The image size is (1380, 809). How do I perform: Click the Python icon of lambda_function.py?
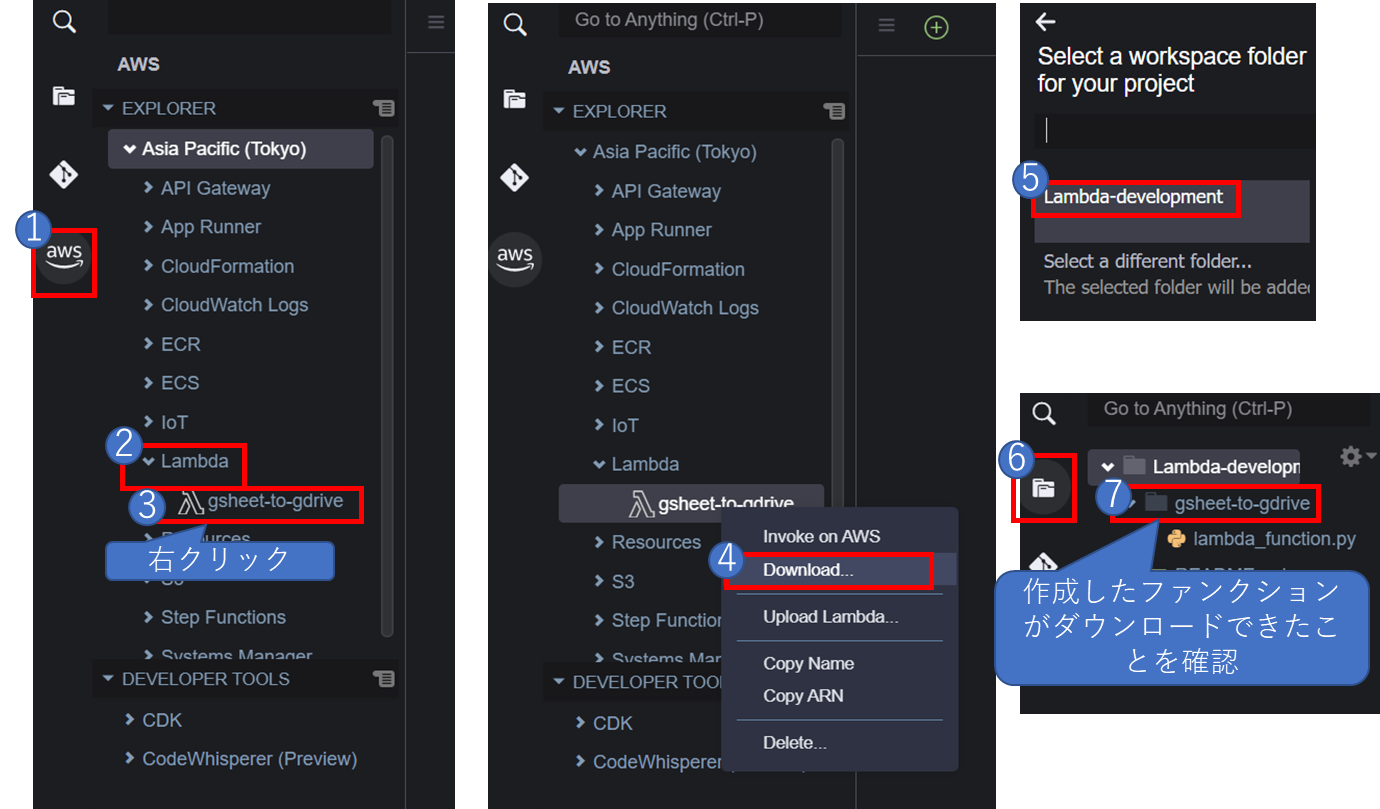pyautogui.click(x=1177, y=539)
